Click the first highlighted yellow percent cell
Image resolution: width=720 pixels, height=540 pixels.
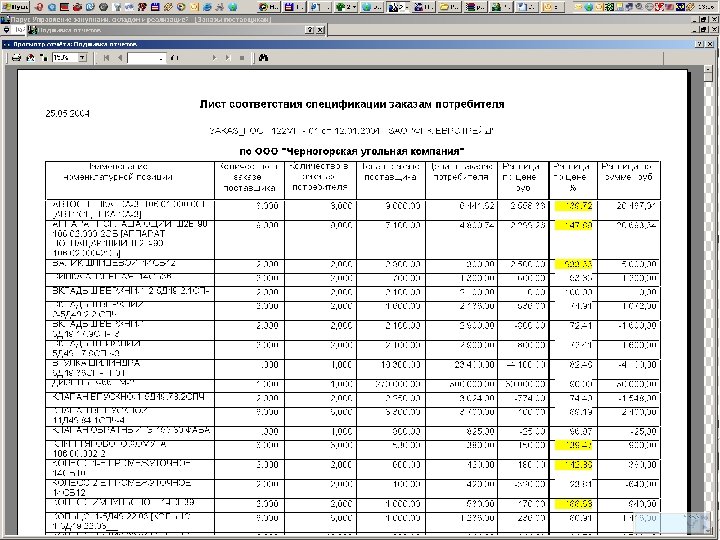click(574, 206)
